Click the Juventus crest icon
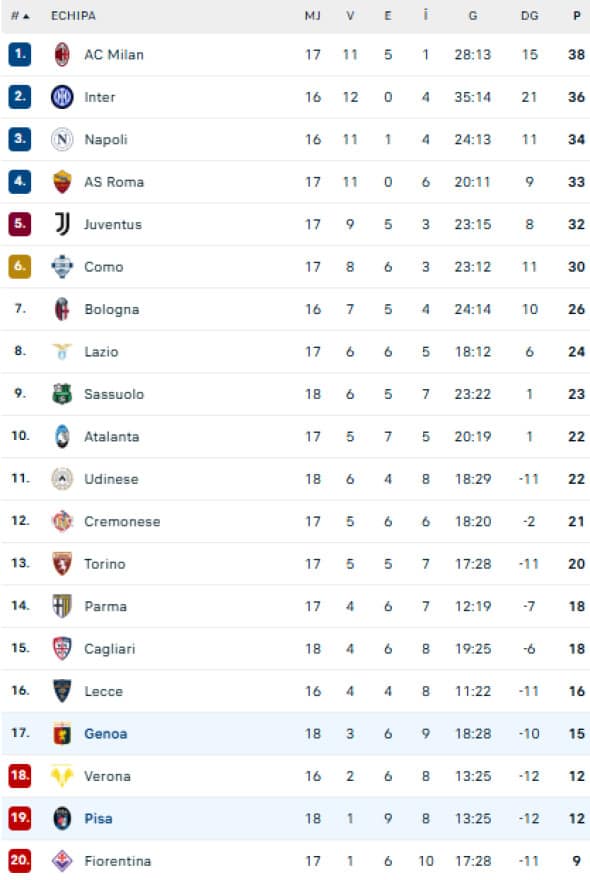This screenshot has height=880, width=590. click(64, 224)
